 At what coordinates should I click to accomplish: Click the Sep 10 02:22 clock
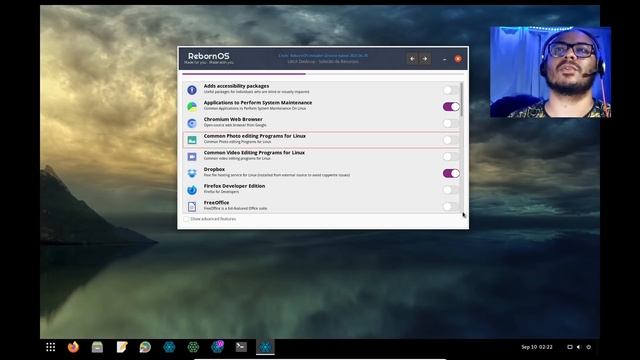pyautogui.click(x=537, y=347)
